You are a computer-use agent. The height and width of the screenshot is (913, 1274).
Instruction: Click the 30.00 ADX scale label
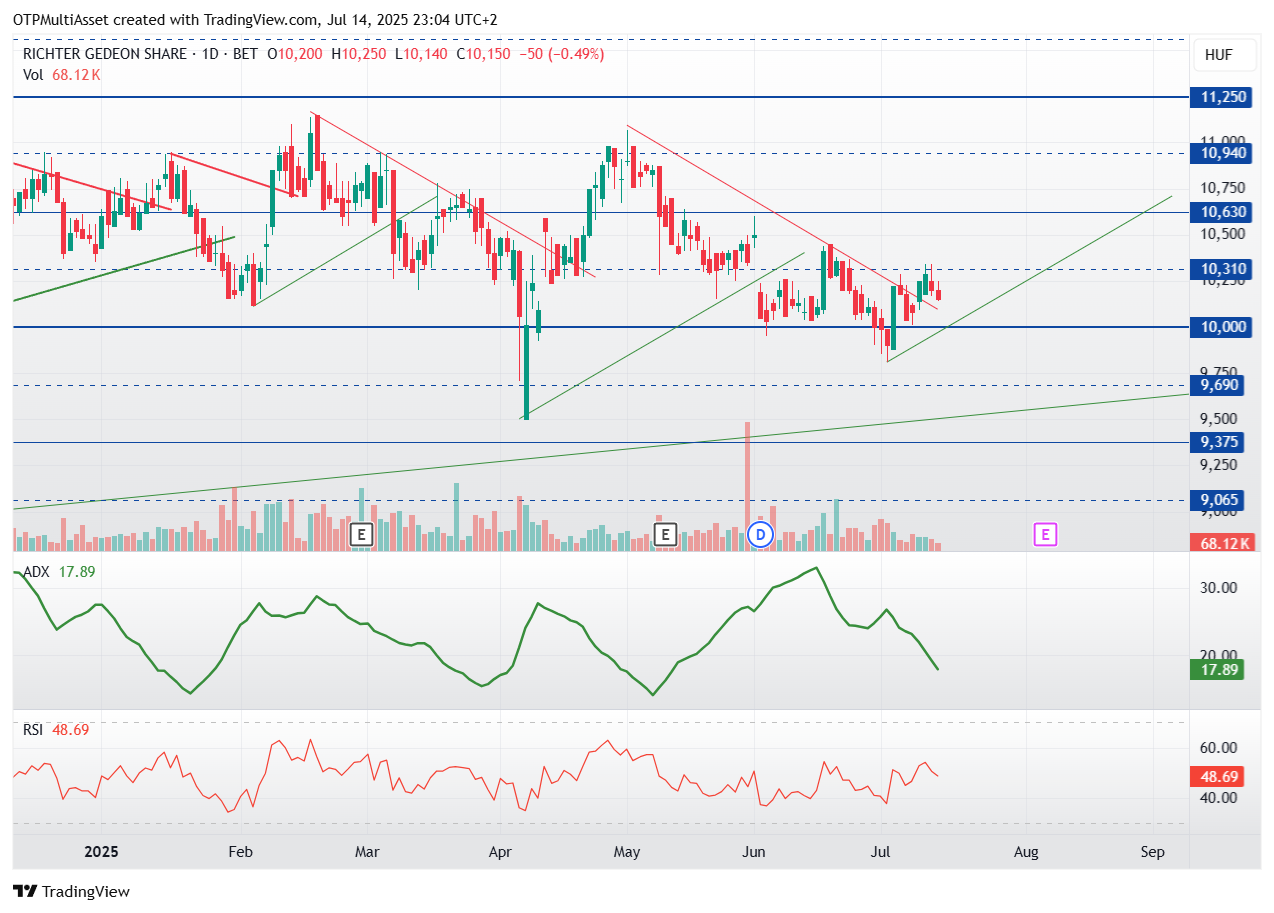(x=1219, y=588)
